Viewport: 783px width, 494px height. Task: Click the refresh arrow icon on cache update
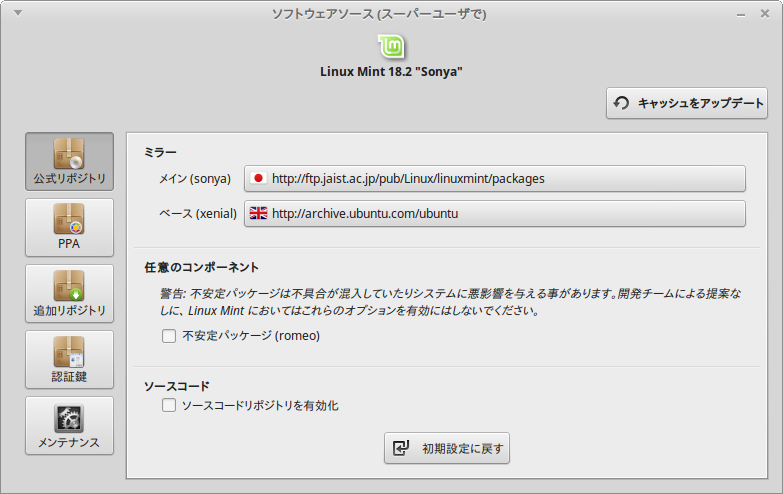tap(621, 103)
